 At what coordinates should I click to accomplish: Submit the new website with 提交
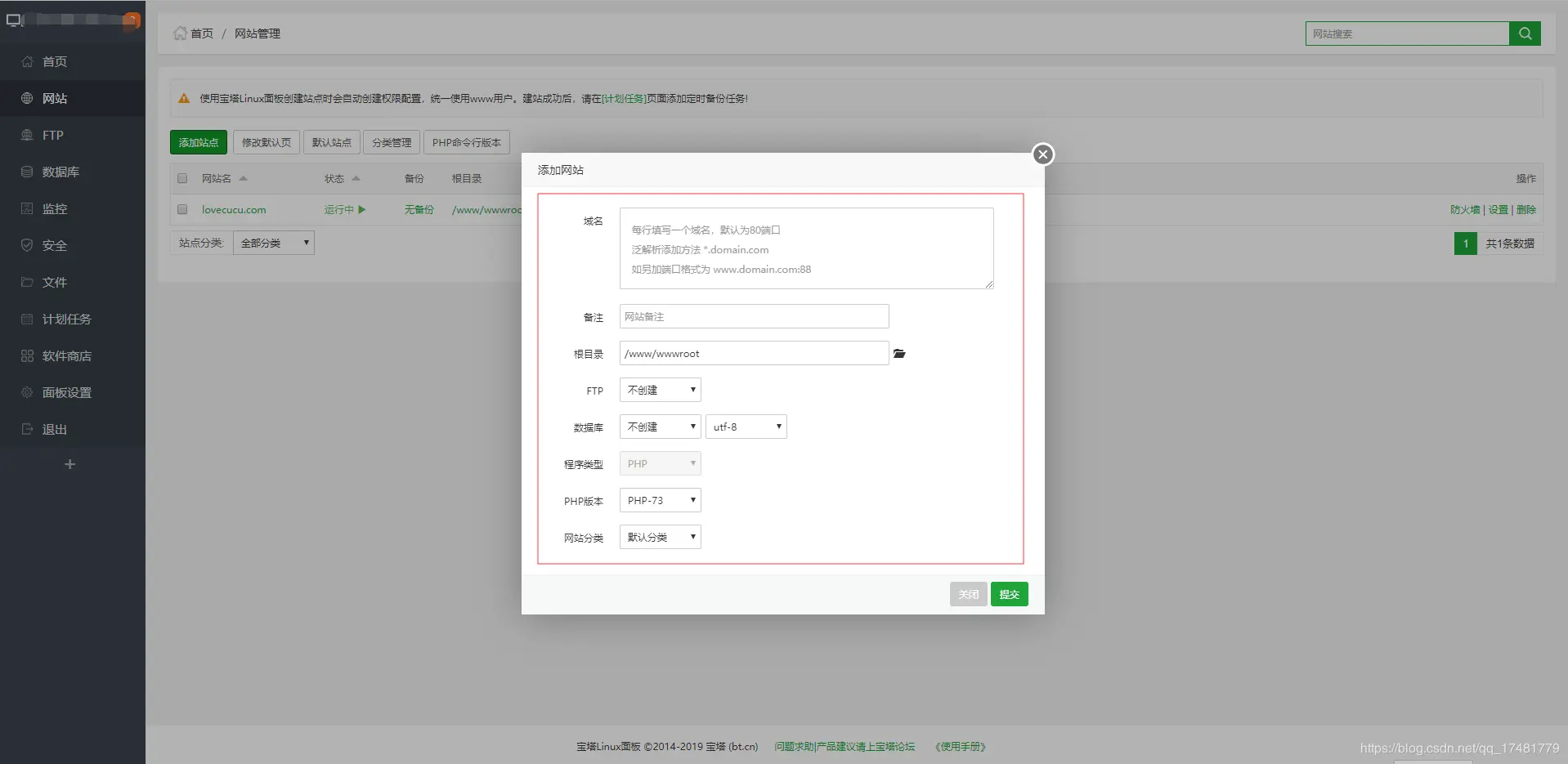click(x=1008, y=594)
